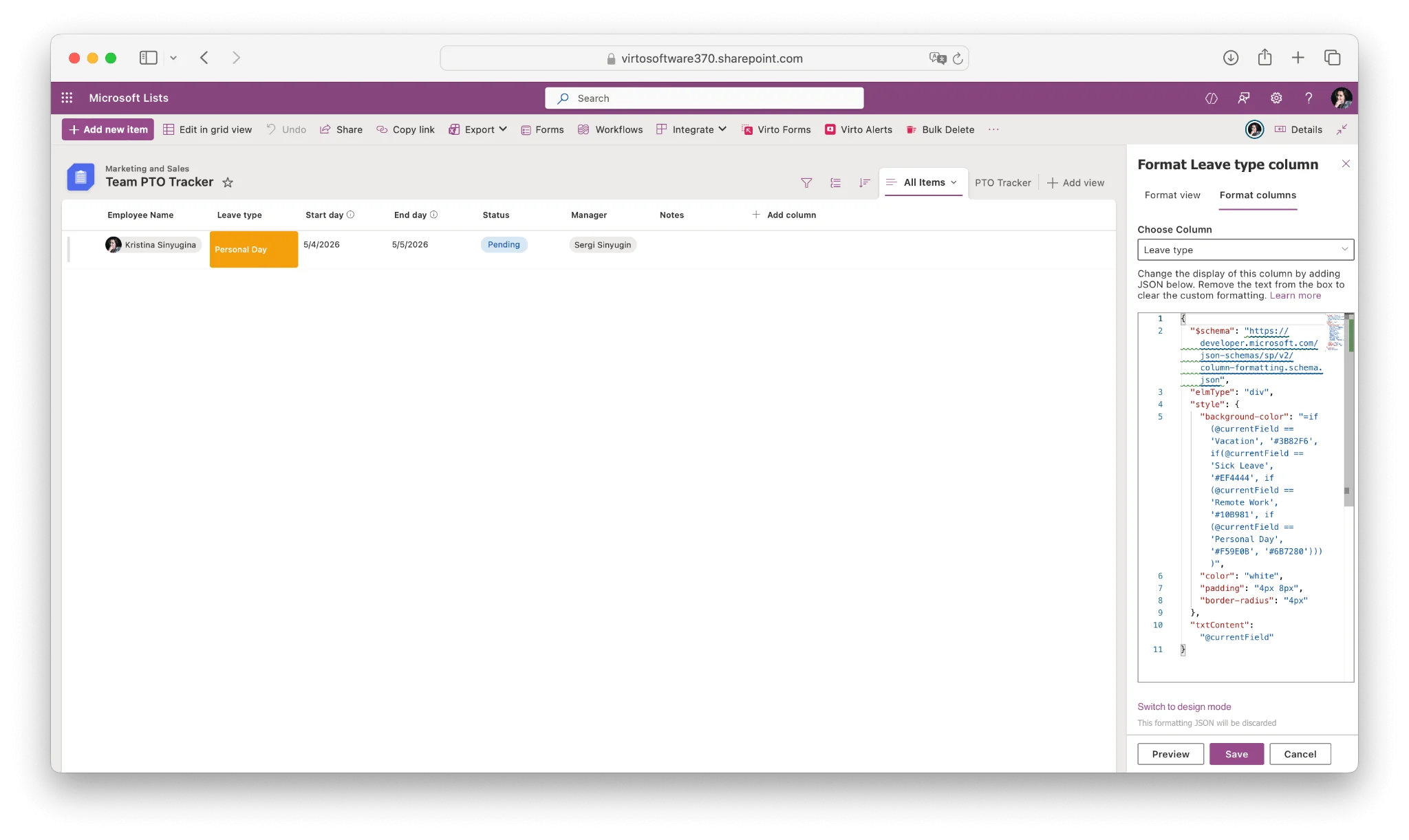Open Workflows in the command bar
The width and height of the screenshot is (1409, 840).
(x=610, y=129)
